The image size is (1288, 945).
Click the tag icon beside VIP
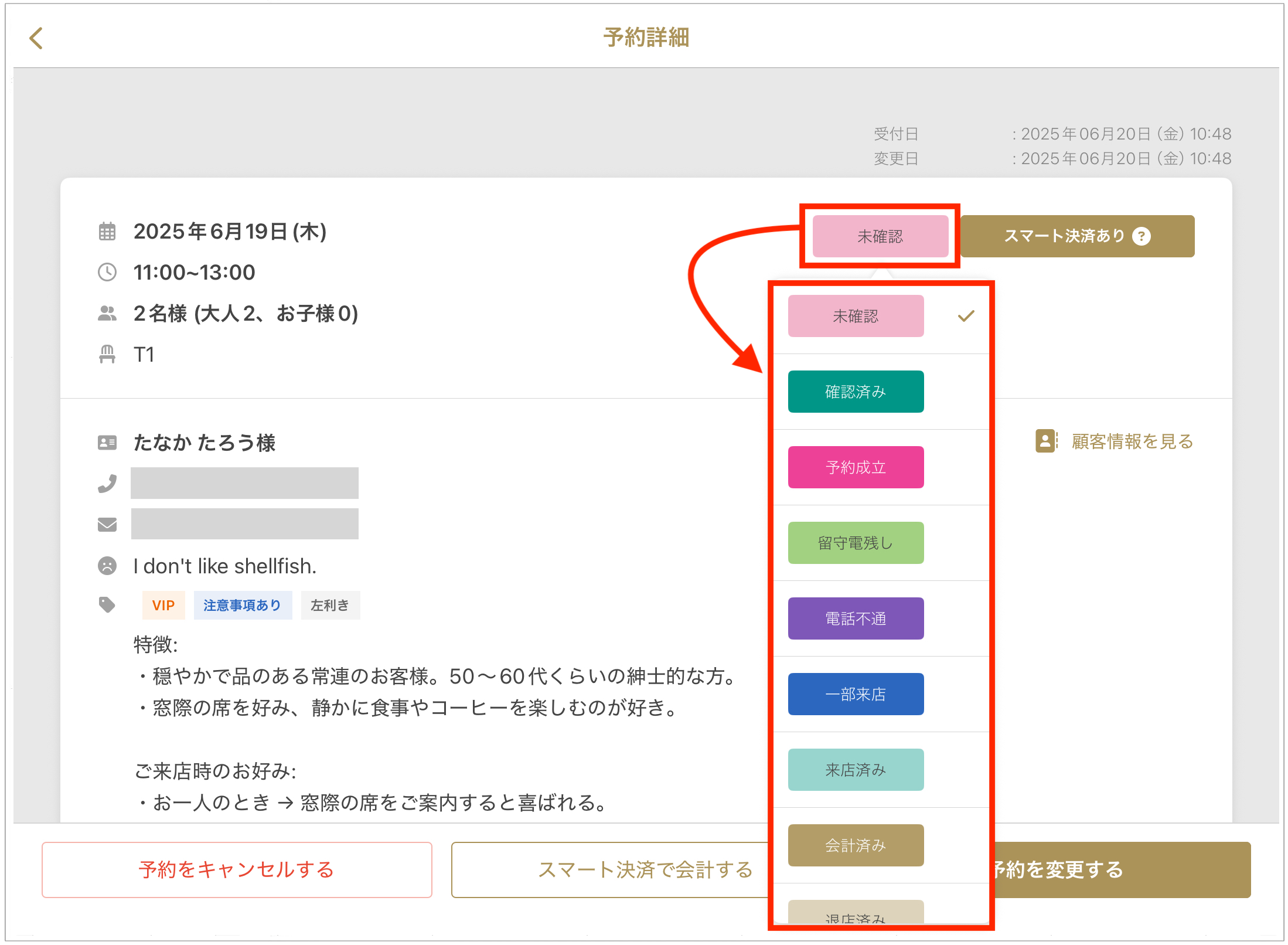(x=107, y=604)
